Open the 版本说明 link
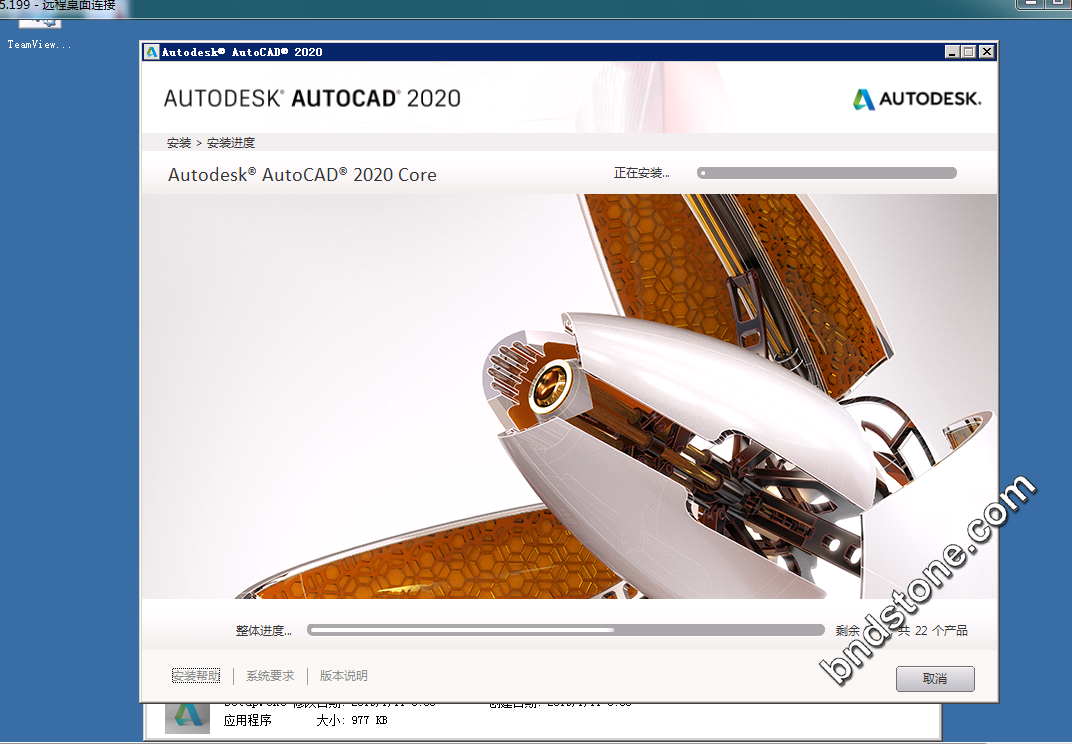The height and width of the screenshot is (744, 1072). [343, 676]
